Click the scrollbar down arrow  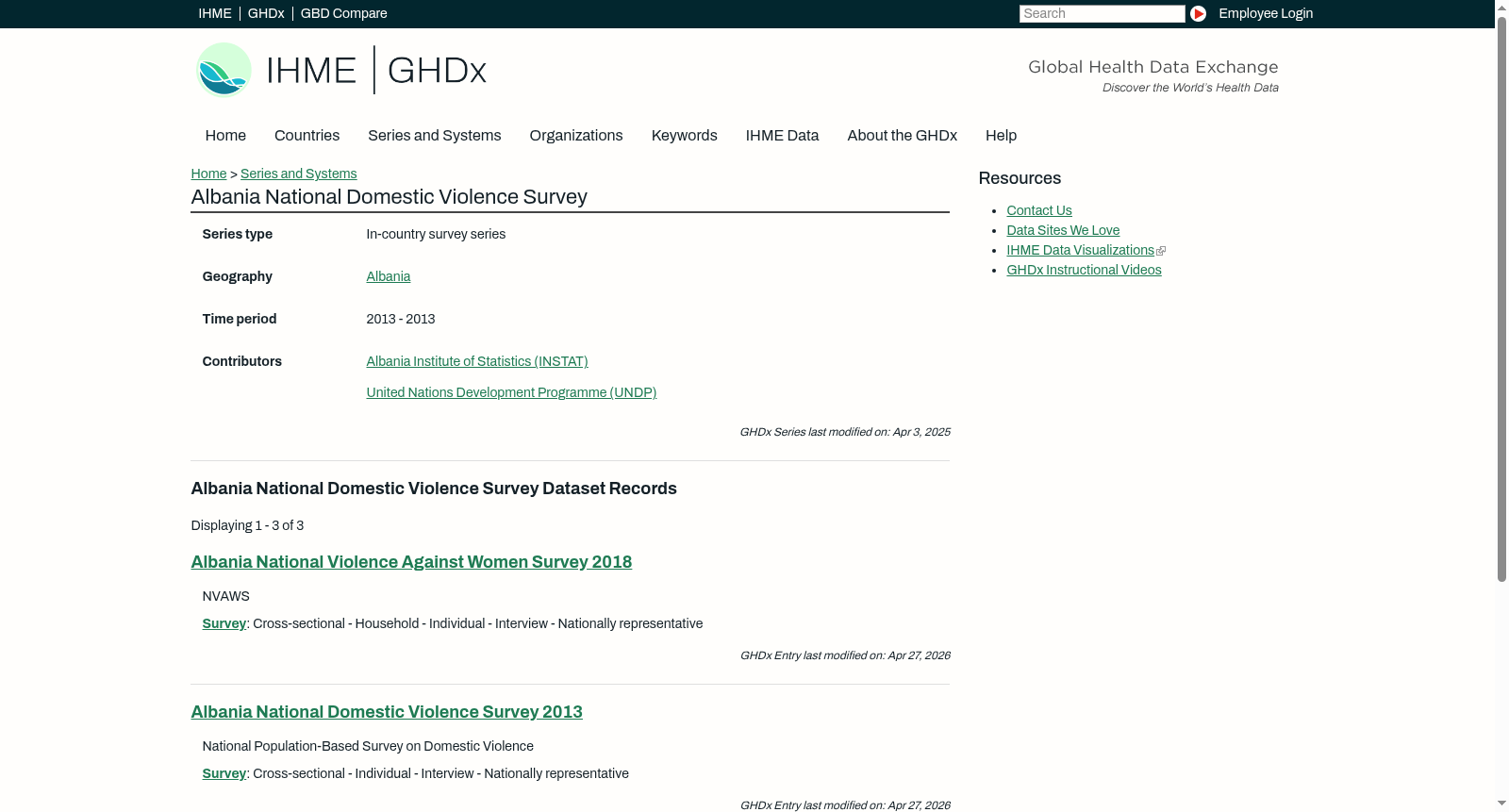[x=1501, y=804]
